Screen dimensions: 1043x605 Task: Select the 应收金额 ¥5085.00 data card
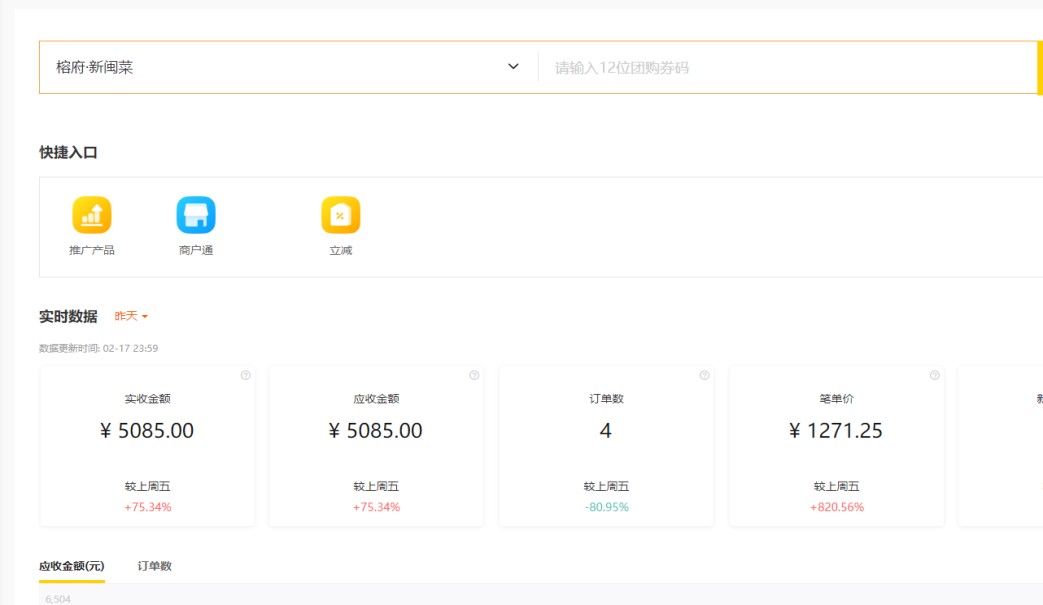(x=376, y=445)
